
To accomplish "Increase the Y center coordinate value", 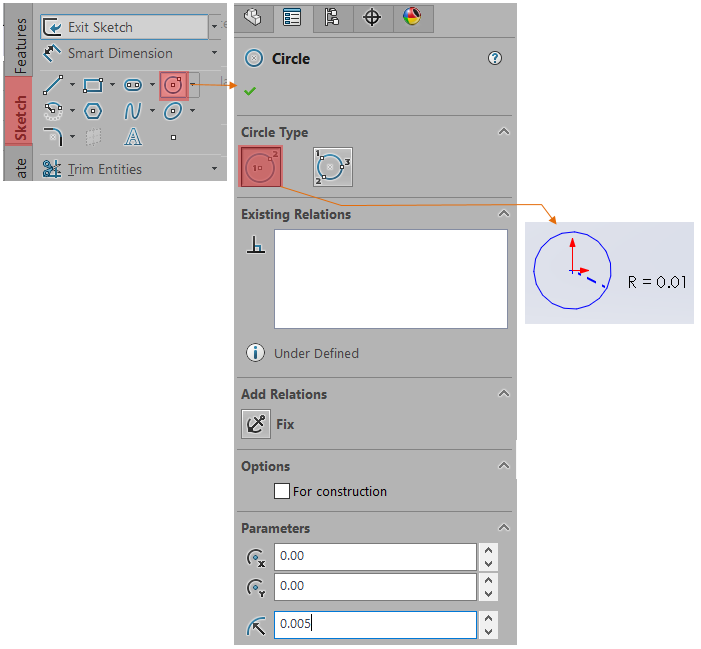I will click(488, 580).
